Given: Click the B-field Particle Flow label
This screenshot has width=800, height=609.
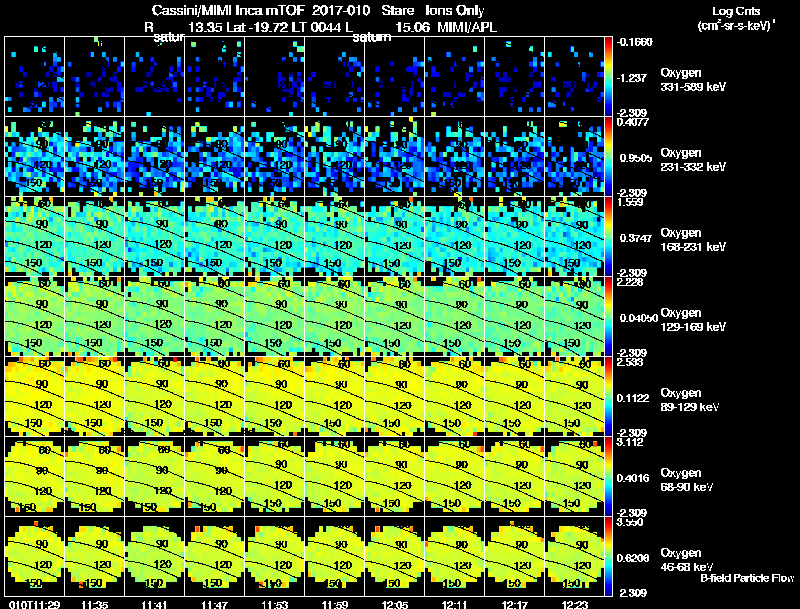Looking at the screenshot, I should (747, 578).
